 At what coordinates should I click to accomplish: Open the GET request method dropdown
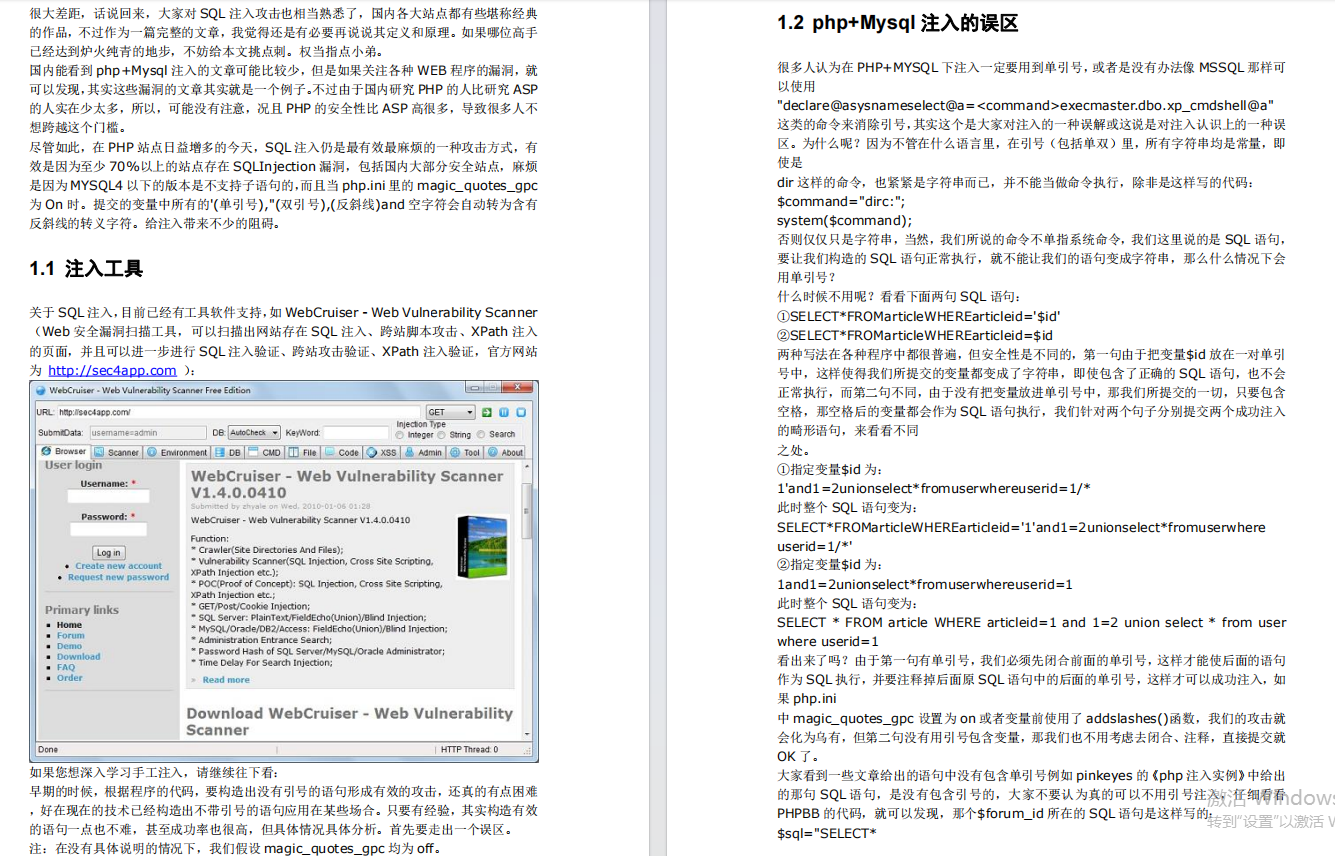(x=450, y=412)
